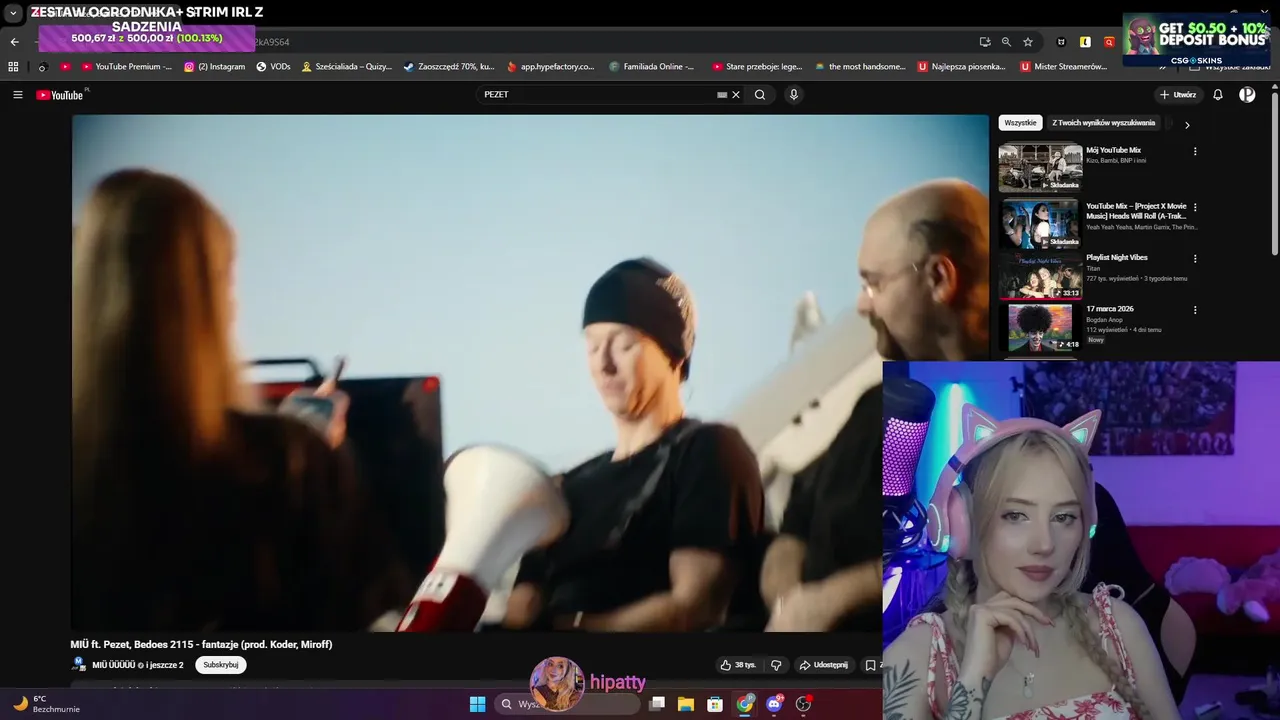The height and width of the screenshot is (720, 1280).
Task: Bookmark this page with the star icon
Action: pyautogui.click(x=1028, y=42)
